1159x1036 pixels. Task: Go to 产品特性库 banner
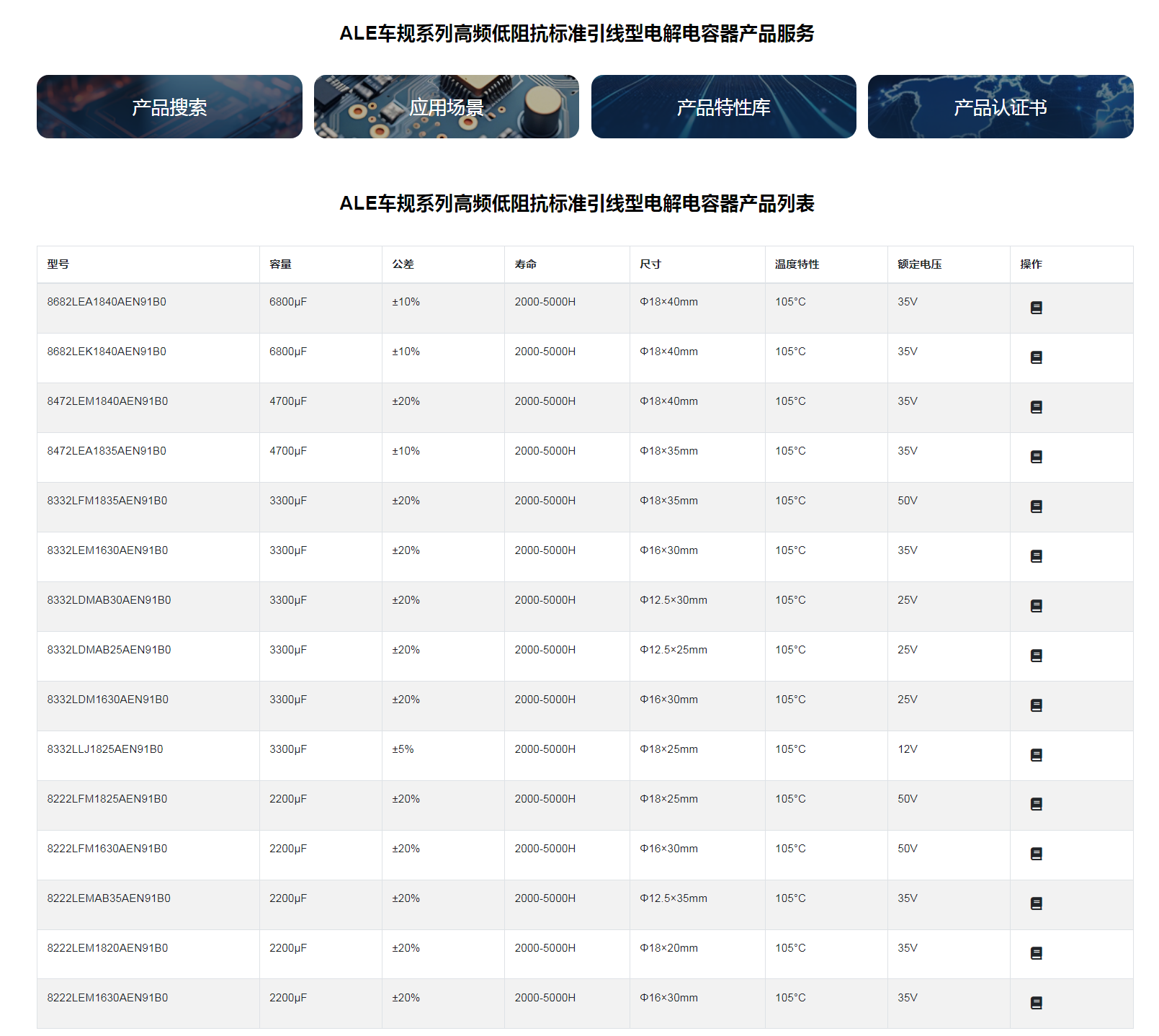(723, 107)
